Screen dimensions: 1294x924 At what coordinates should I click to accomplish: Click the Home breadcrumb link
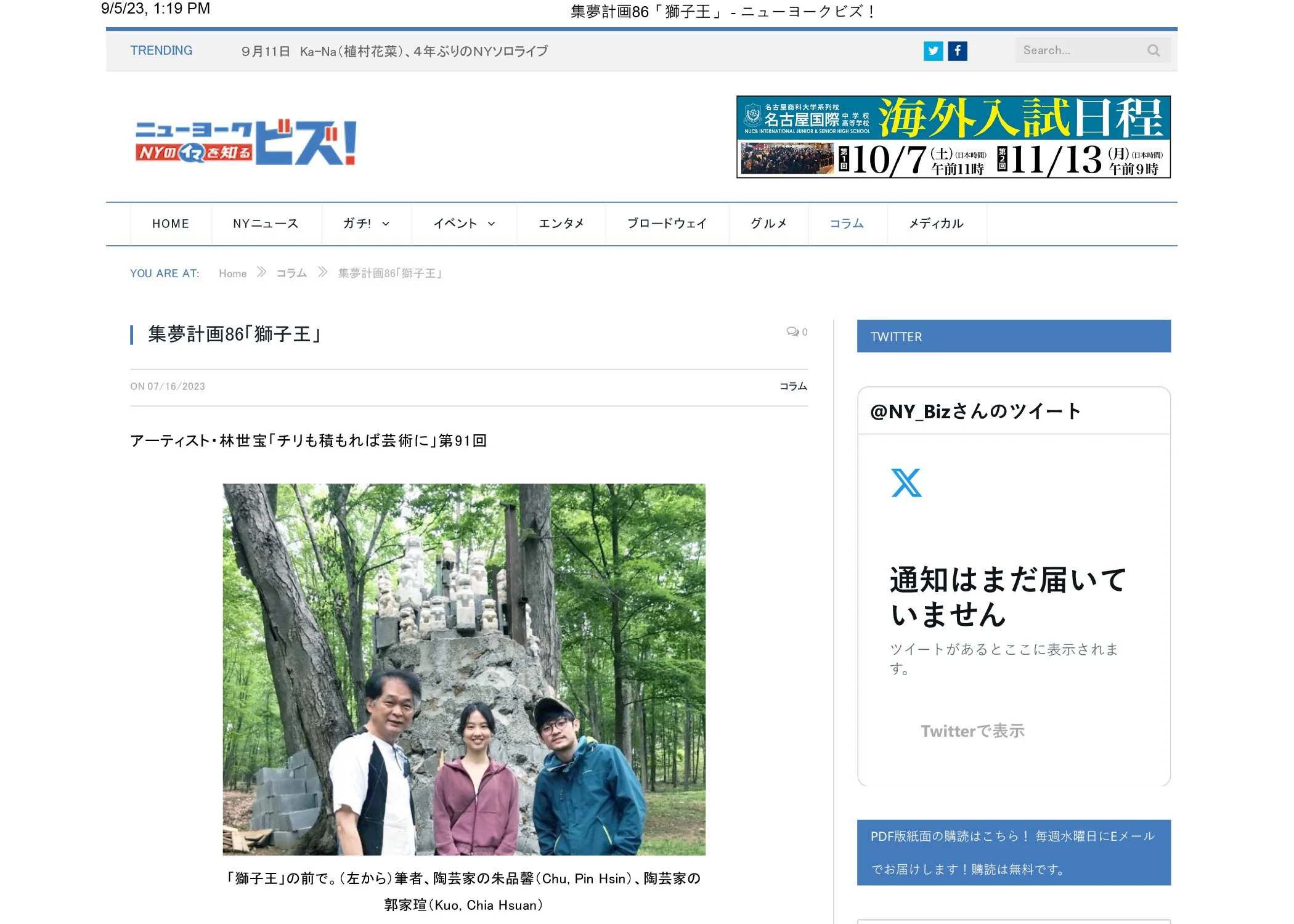(232, 274)
